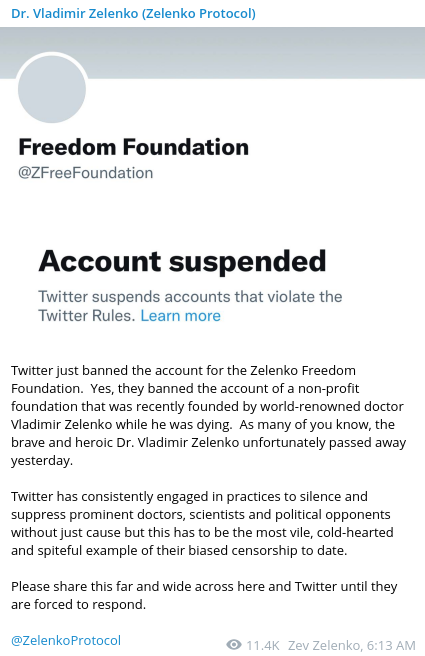Click the words 'Zelenko Freedom' in the message
Screen dimensions: 425x656
click(x=303, y=371)
